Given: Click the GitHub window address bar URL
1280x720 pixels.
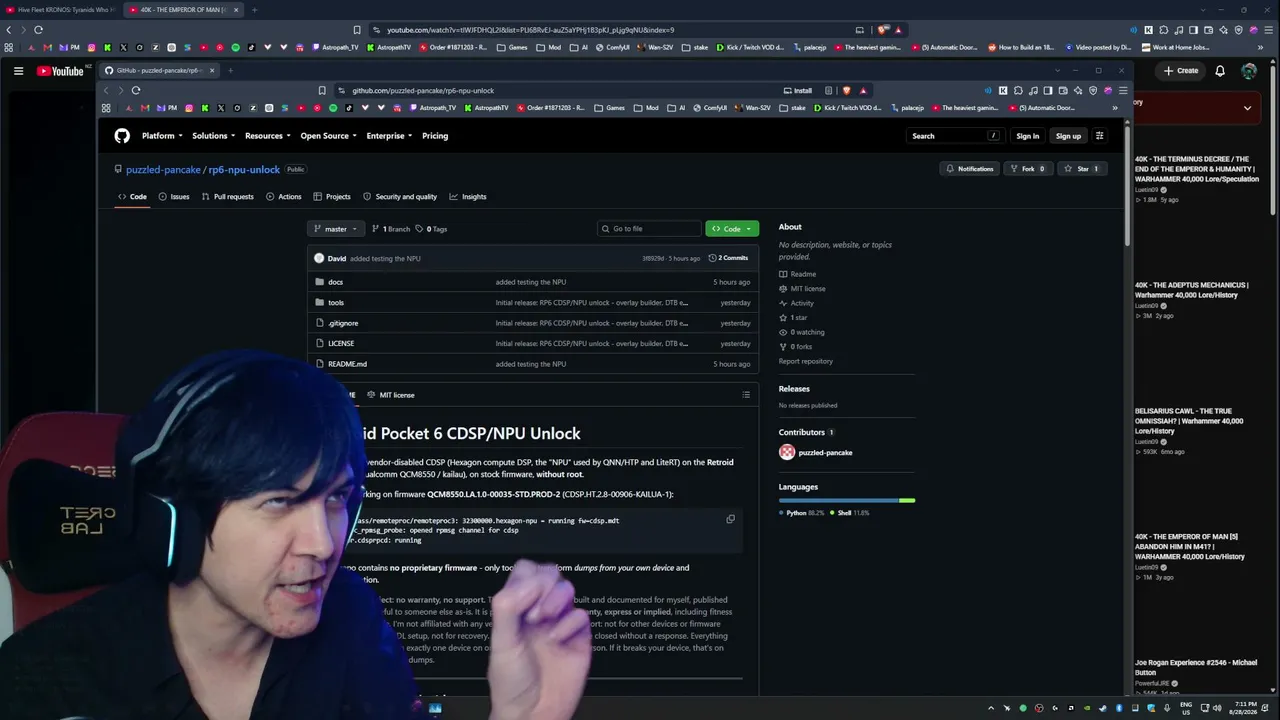Looking at the screenshot, I should [x=423, y=91].
